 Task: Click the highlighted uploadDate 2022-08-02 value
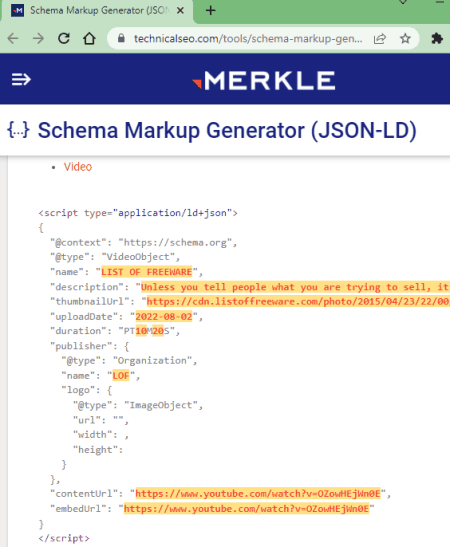click(164, 316)
